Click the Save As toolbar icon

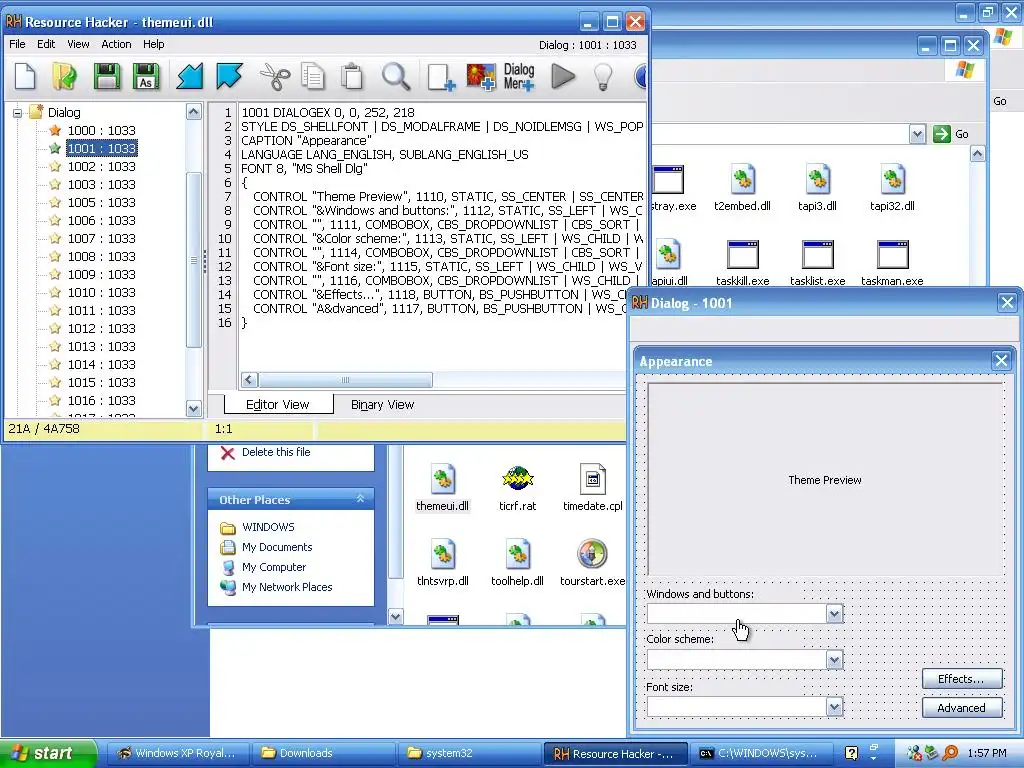coord(146,76)
